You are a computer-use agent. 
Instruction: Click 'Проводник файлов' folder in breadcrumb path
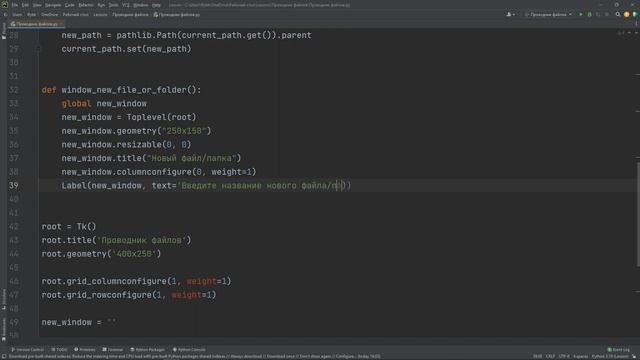point(130,15)
